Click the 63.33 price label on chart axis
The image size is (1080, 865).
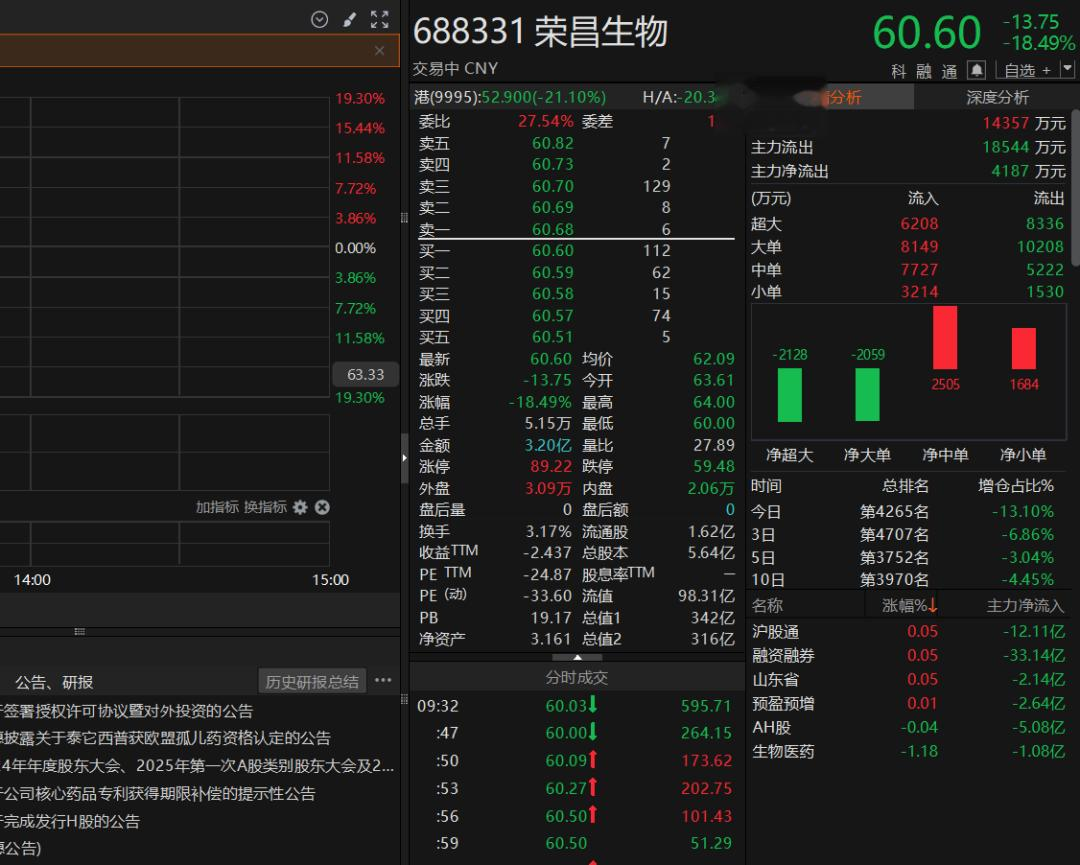tap(365, 375)
